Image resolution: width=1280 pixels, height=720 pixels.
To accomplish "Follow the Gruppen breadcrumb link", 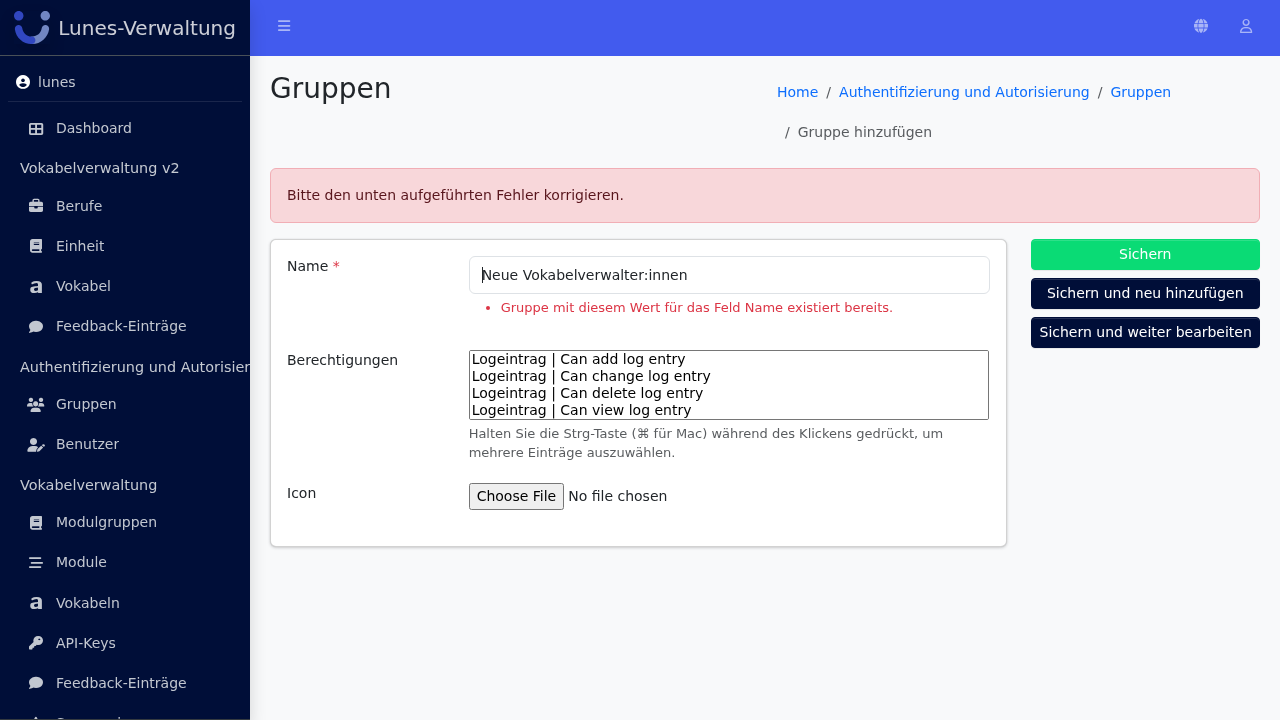I will [x=1140, y=92].
